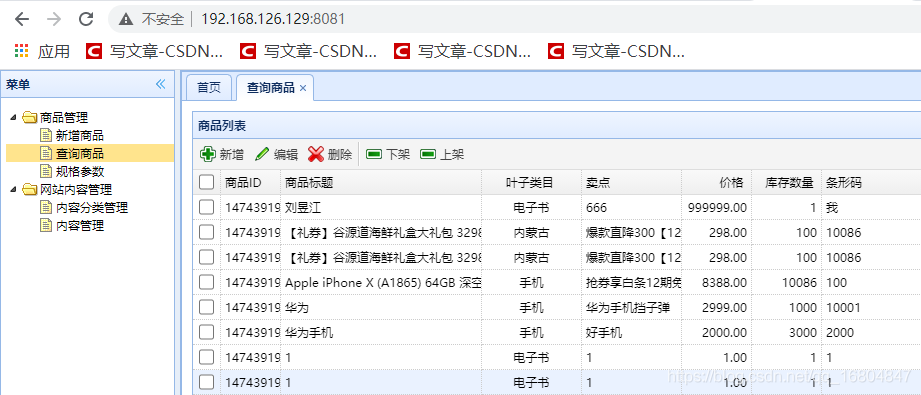Click the address bar showing 192.168.126.129:8081
This screenshot has height=395, width=921.
[273, 19]
